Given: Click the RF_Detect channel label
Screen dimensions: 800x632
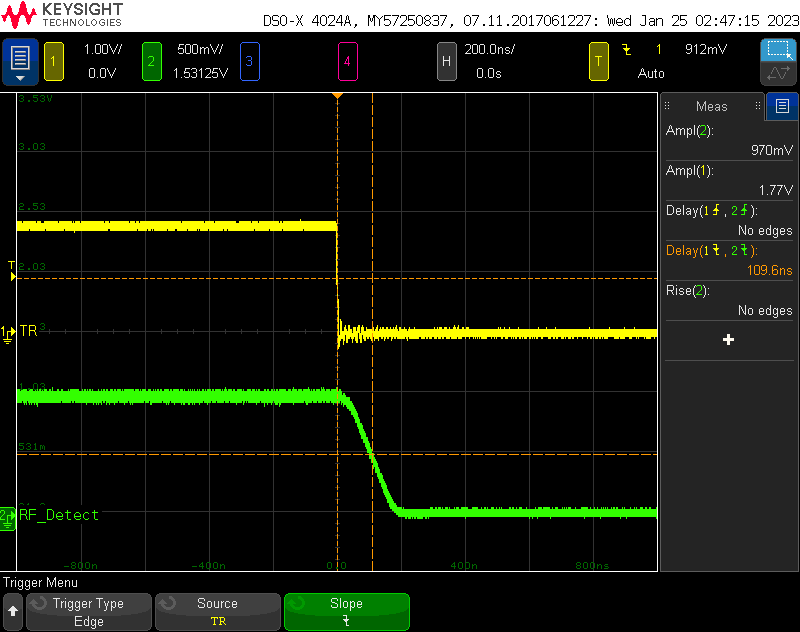Looking at the screenshot, I should [59, 515].
